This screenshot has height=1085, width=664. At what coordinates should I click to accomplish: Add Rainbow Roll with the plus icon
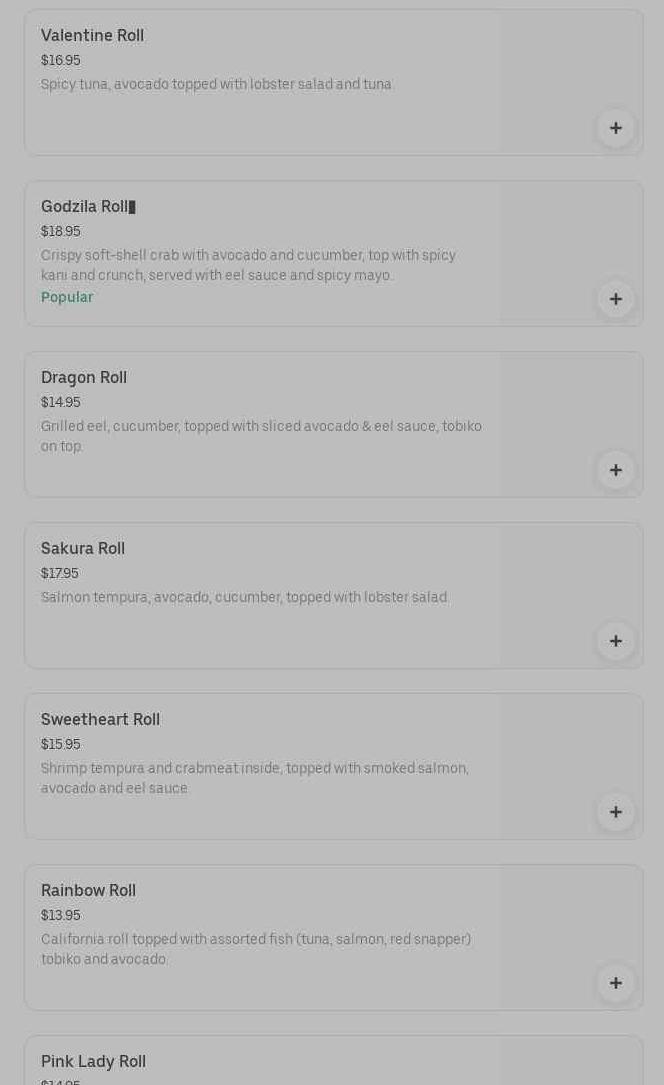coord(615,983)
